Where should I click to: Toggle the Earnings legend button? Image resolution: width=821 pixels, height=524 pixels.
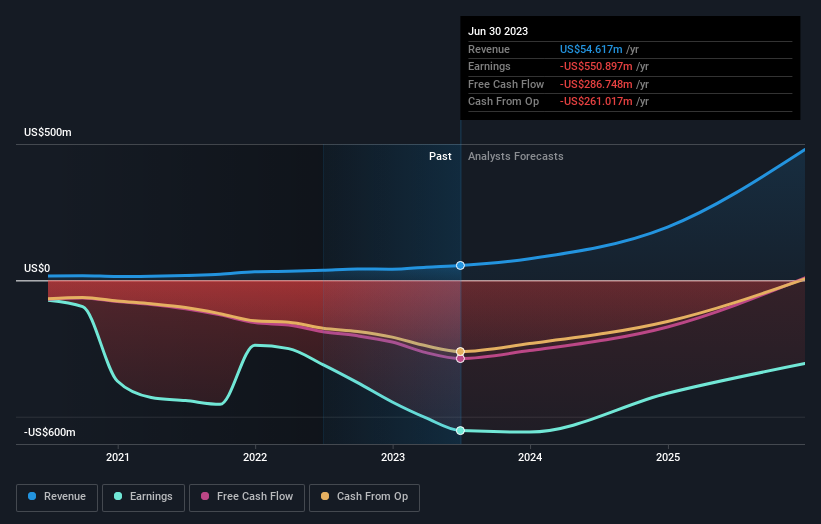click(143, 497)
